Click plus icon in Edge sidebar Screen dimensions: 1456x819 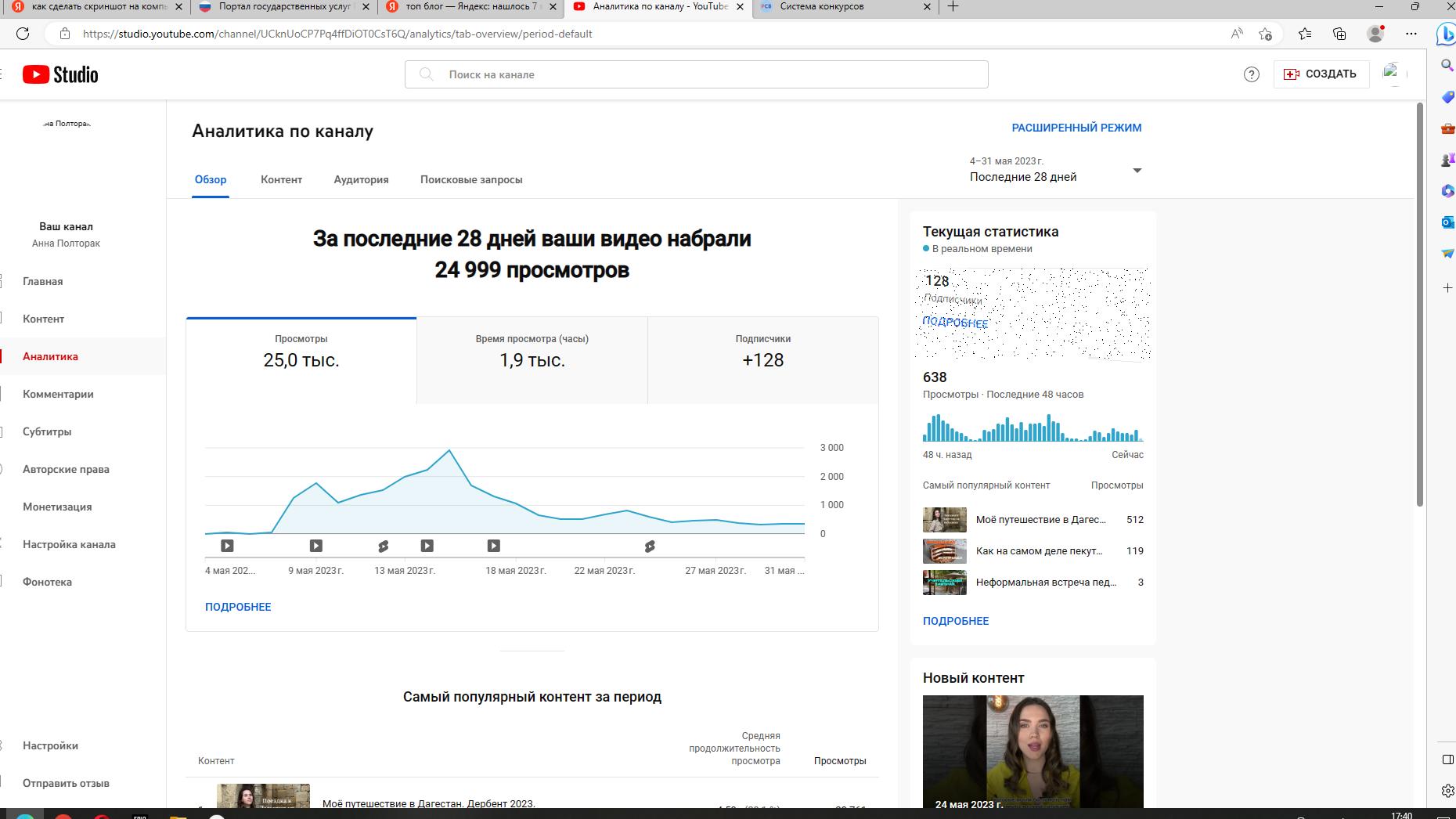[x=1447, y=288]
